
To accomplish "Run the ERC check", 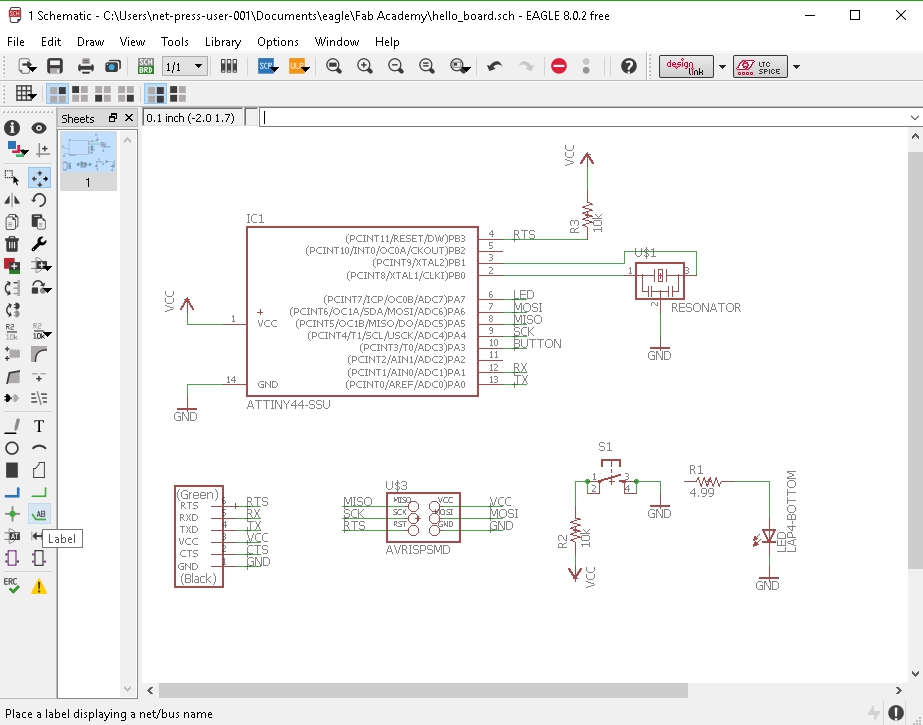I will 12,586.
